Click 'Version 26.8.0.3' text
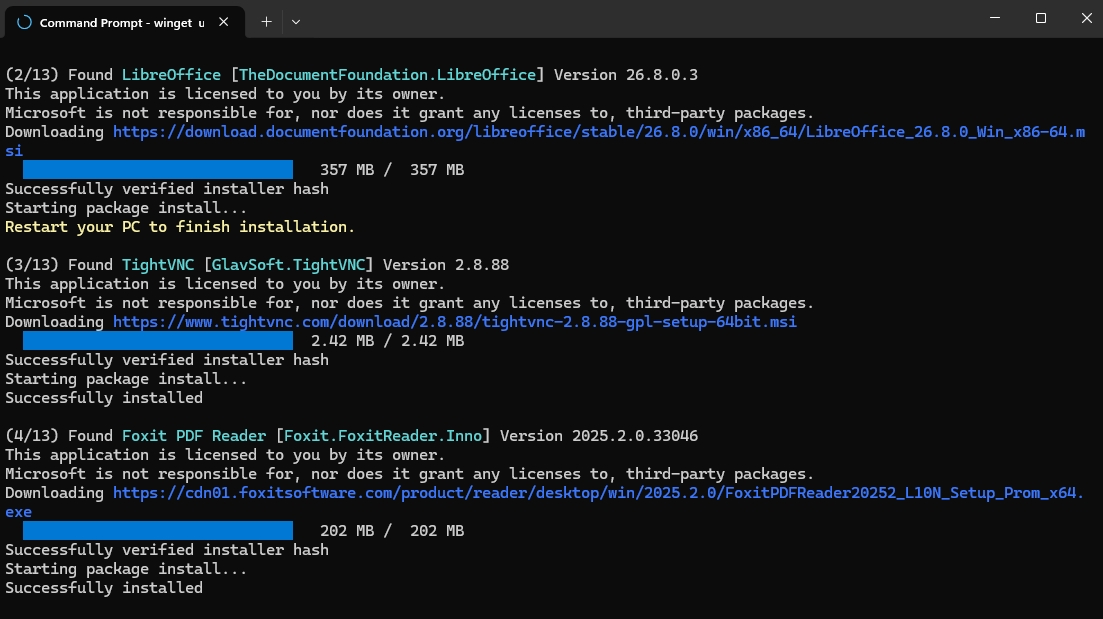 [x=626, y=75]
